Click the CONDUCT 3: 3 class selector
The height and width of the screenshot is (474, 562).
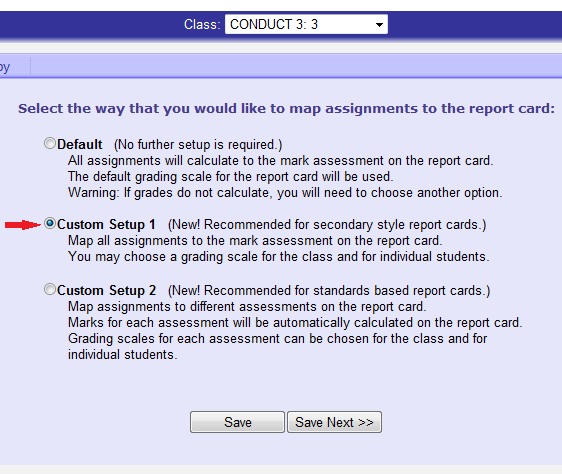pos(306,24)
